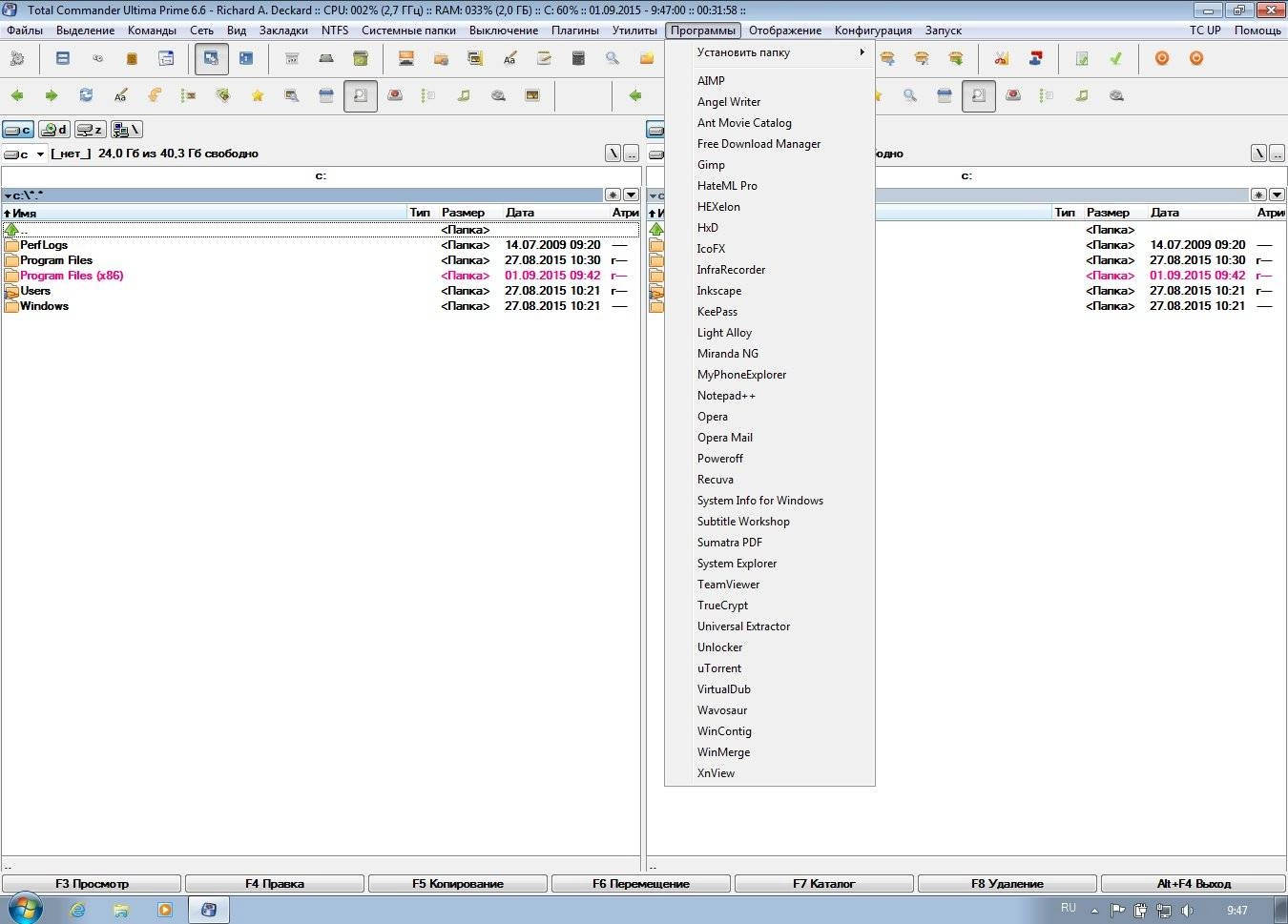Click the checklist document toolbar icon
1288x924 pixels.
pos(1082,59)
